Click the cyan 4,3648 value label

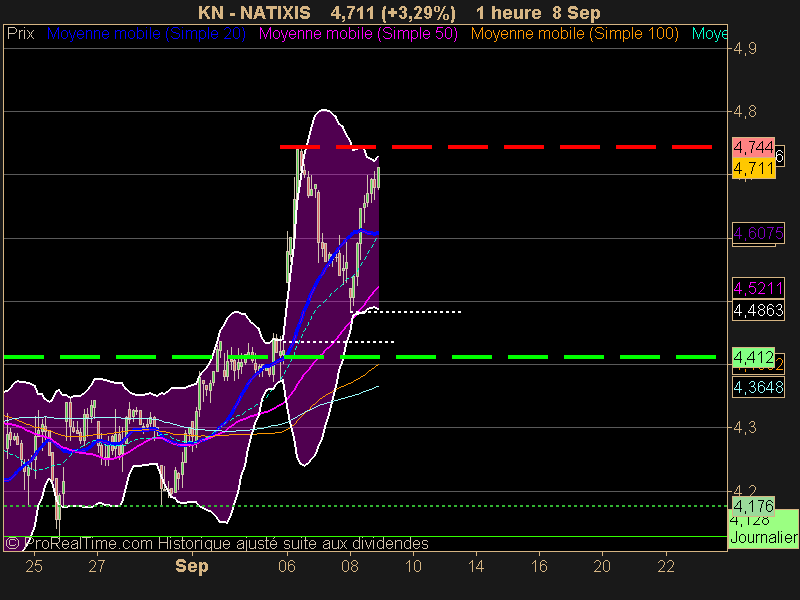(758, 387)
